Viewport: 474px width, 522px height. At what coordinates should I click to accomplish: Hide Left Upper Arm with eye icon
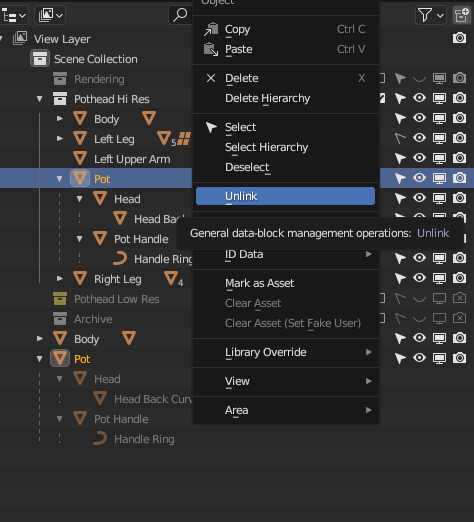click(x=419, y=158)
